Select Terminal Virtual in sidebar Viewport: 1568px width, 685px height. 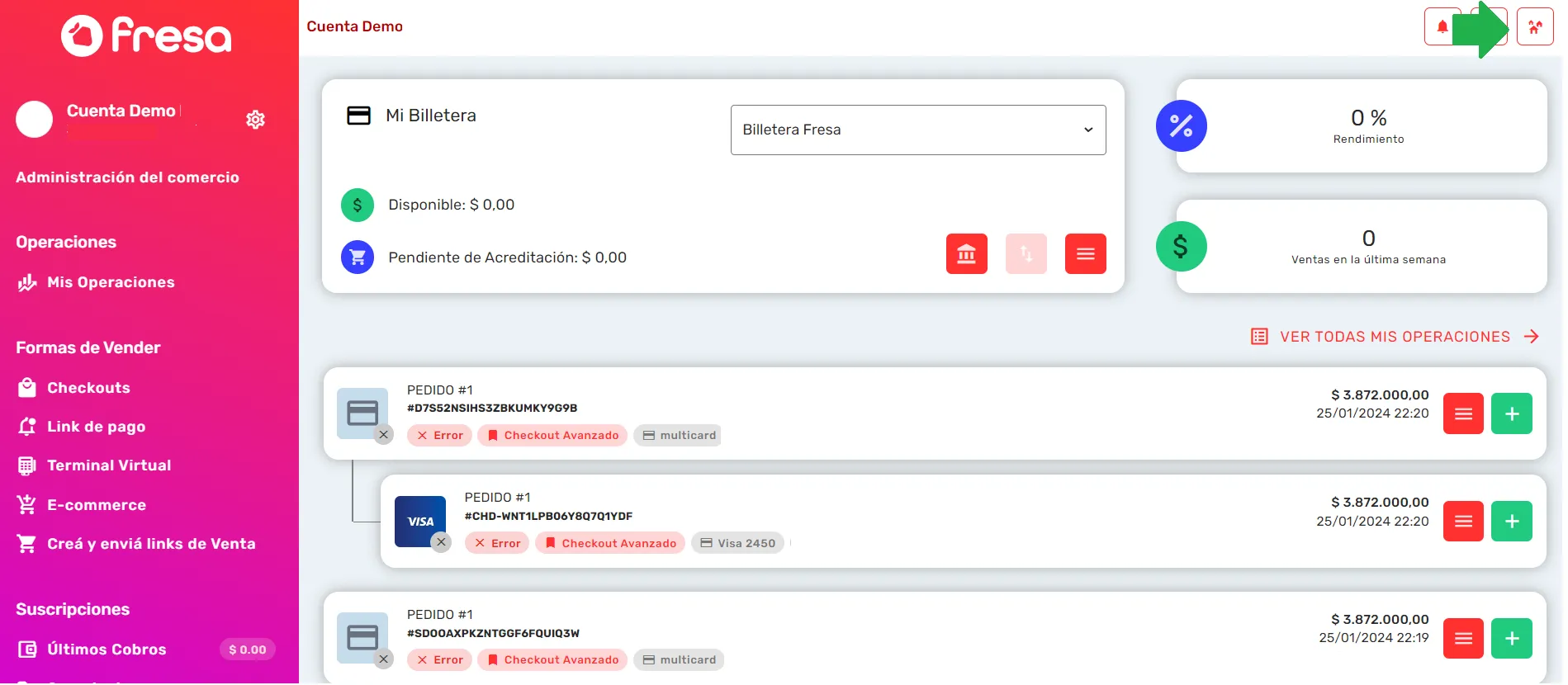pos(109,465)
